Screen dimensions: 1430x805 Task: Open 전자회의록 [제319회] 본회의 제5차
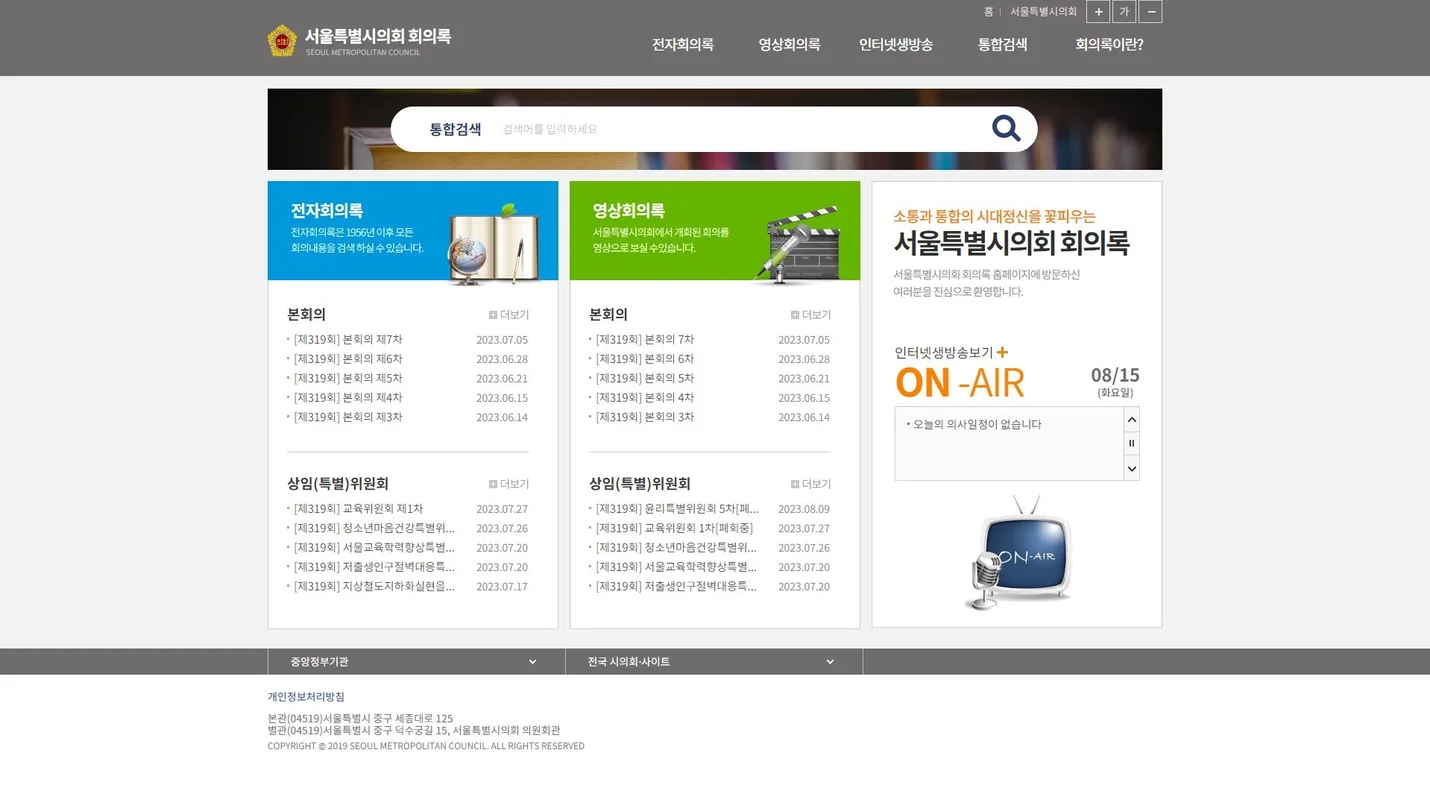pyautogui.click(x=348, y=378)
